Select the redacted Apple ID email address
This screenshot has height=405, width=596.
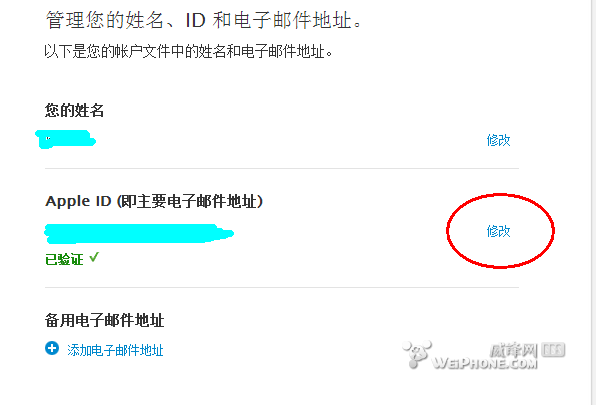click(139, 233)
